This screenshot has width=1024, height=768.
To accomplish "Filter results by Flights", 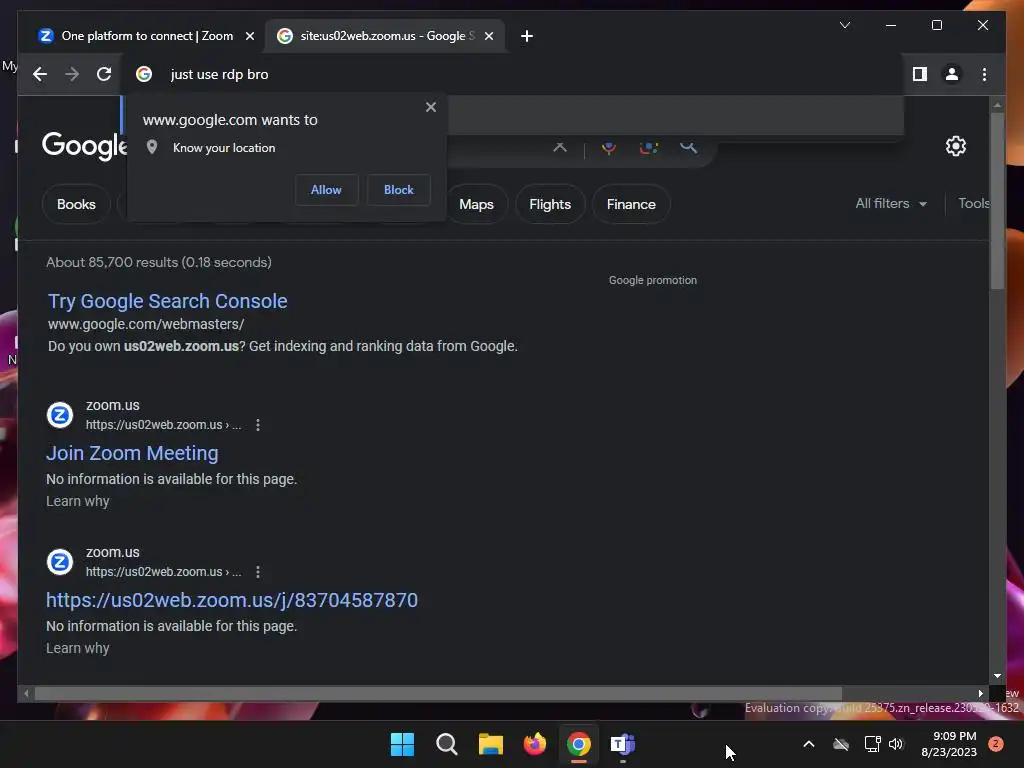I will [x=550, y=204].
